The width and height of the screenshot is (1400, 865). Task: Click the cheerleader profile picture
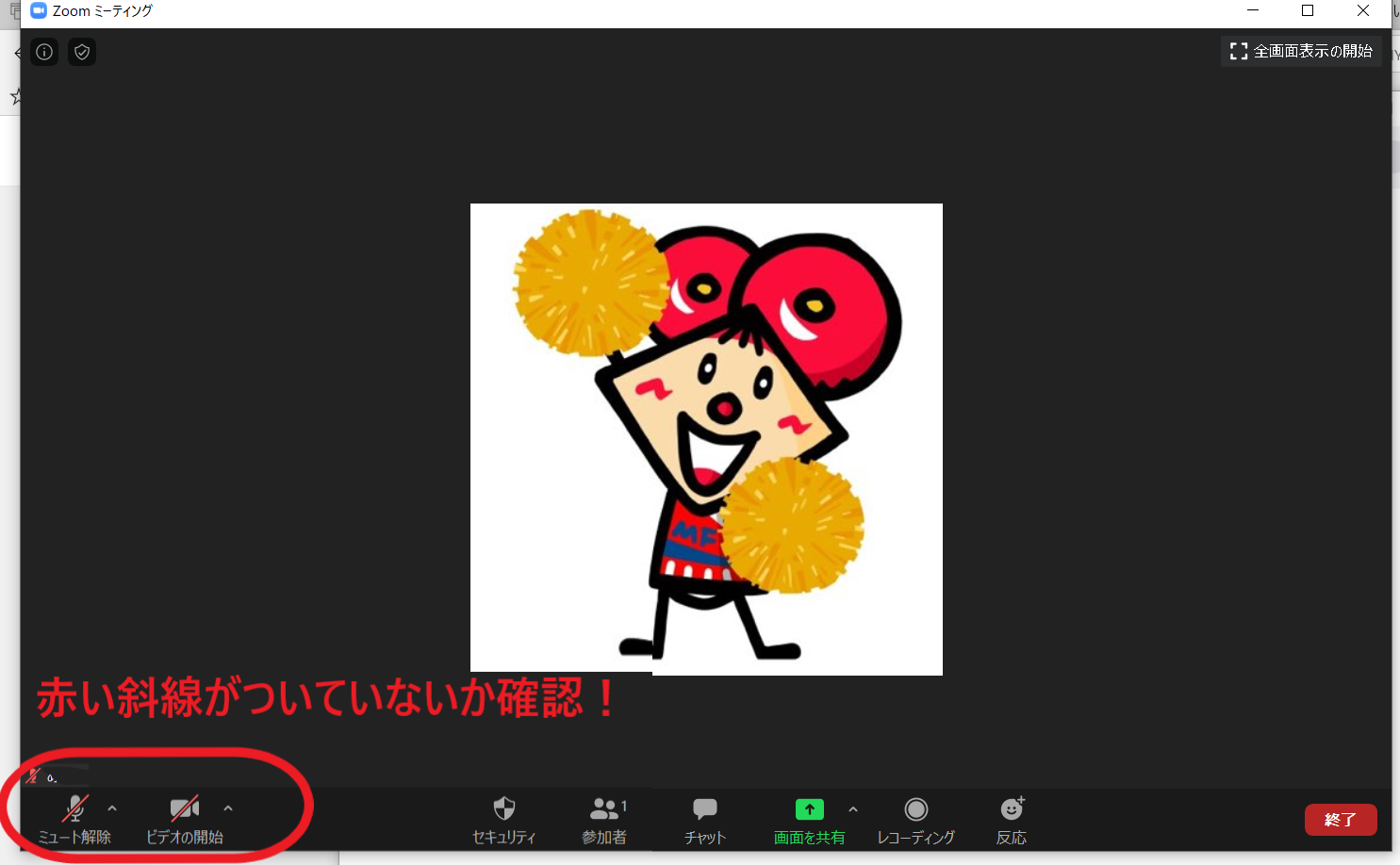tap(706, 439)
